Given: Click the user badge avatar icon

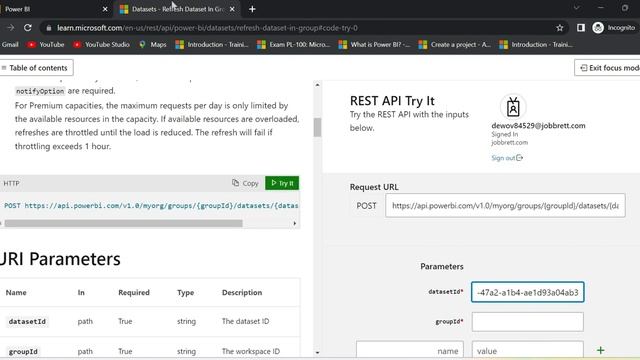Looking at the screenshot, I should tap(513, 107).
